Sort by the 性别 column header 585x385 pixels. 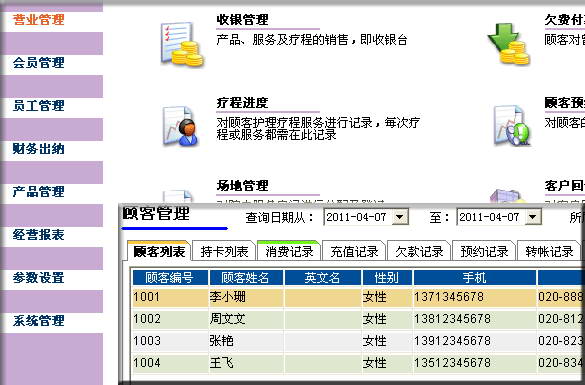click(387, 278)
